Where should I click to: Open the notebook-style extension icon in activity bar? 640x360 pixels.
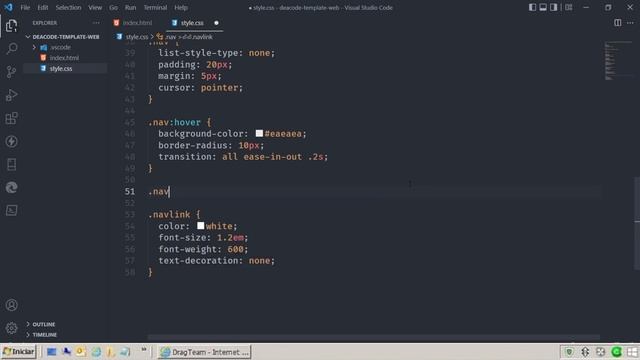coord(11,164)
